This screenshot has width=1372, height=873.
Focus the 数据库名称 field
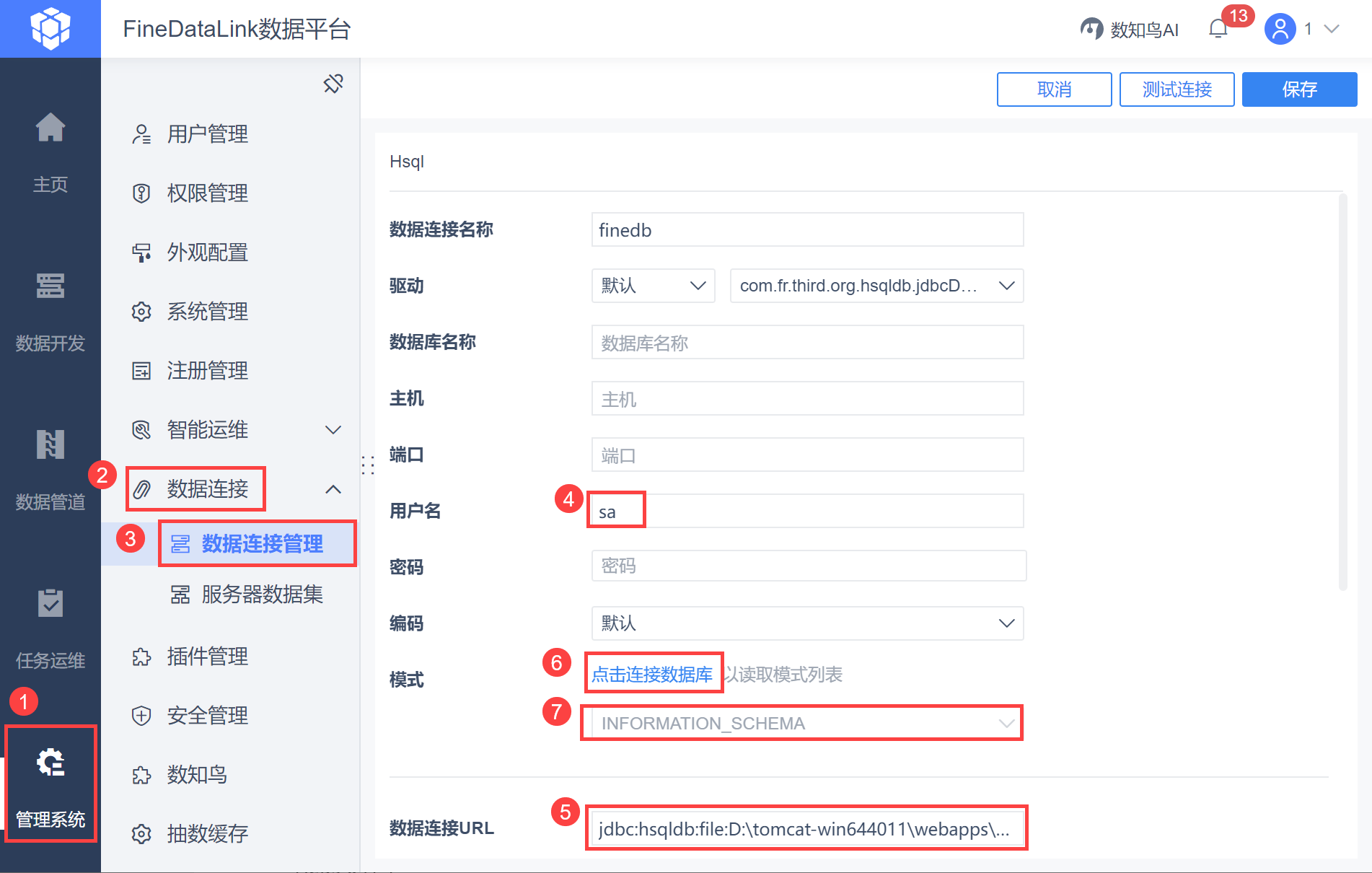click(807, 342)
